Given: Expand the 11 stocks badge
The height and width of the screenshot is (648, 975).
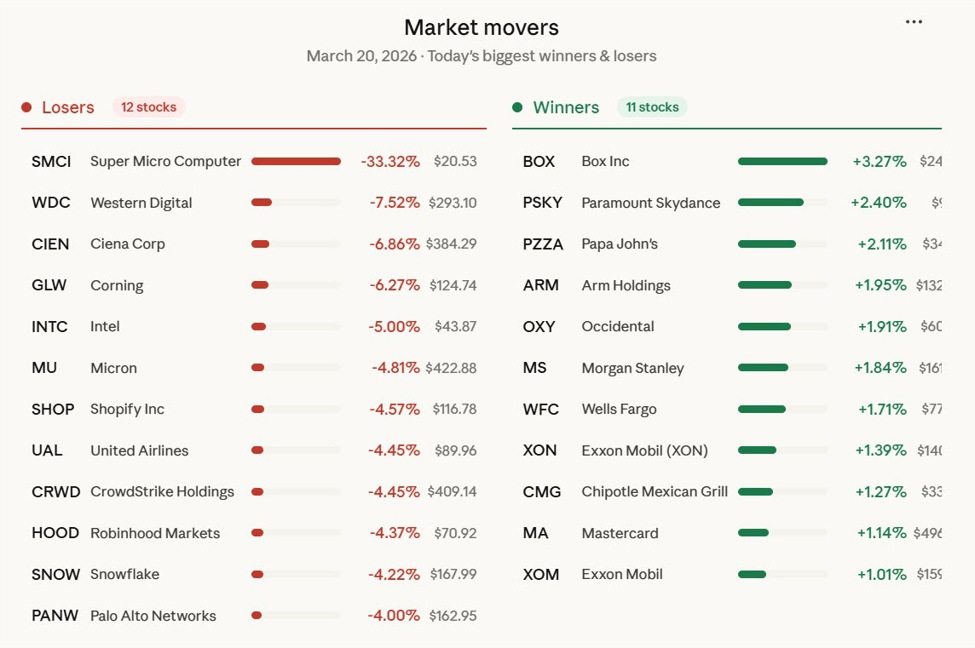Looking at the screenshot, I should tap(652, 107).
